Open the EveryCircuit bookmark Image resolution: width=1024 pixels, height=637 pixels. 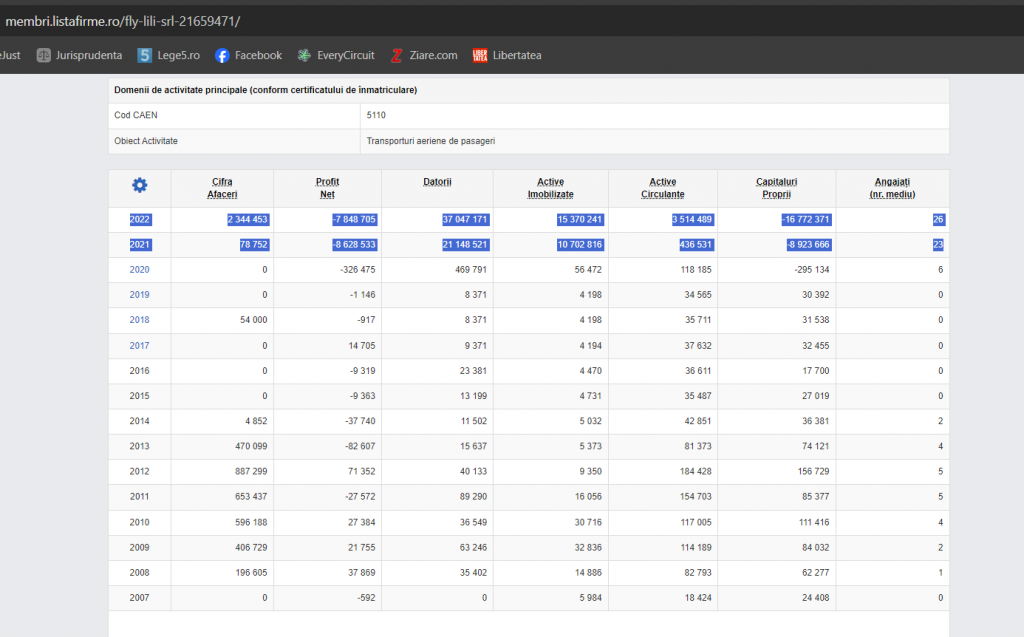click(336, 56)
